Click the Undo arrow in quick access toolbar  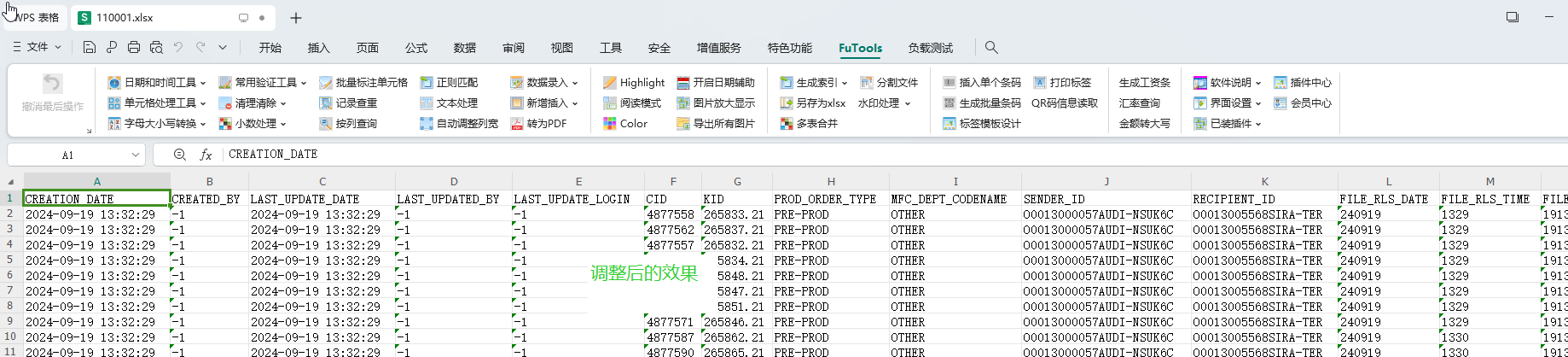click(178, 48)
